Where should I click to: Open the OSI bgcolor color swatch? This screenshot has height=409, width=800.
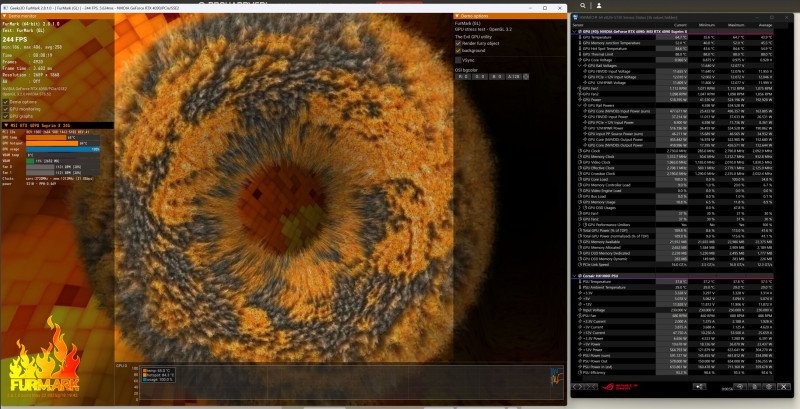pos(526,76)
